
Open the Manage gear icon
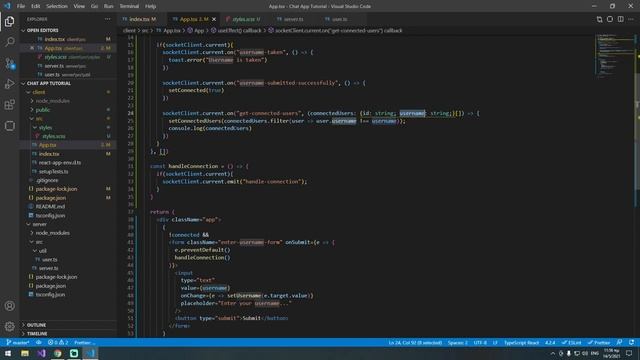tap(9, 326)
